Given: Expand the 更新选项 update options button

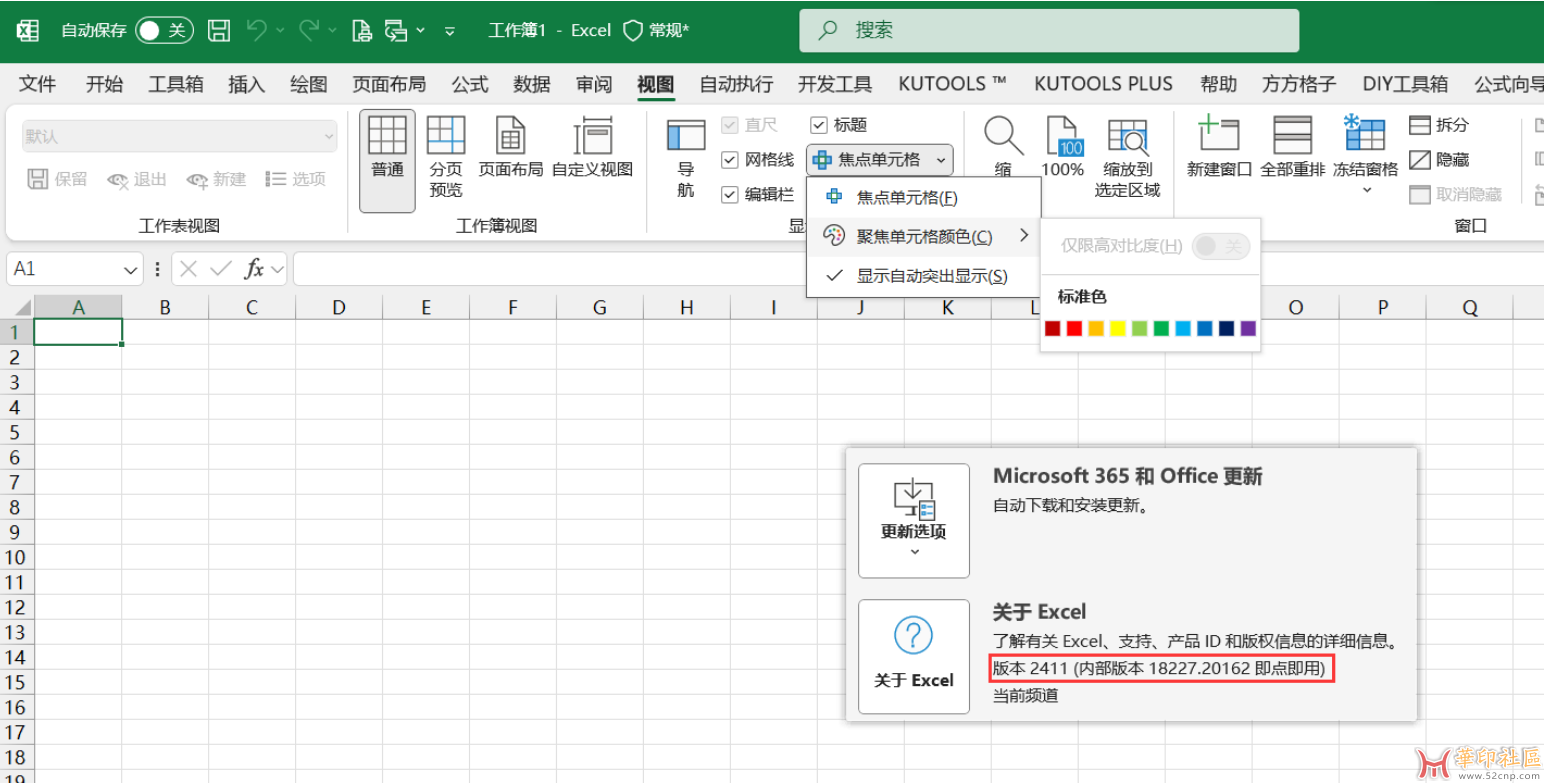Looking at the screenshot, I should click(x=914, y=521).
